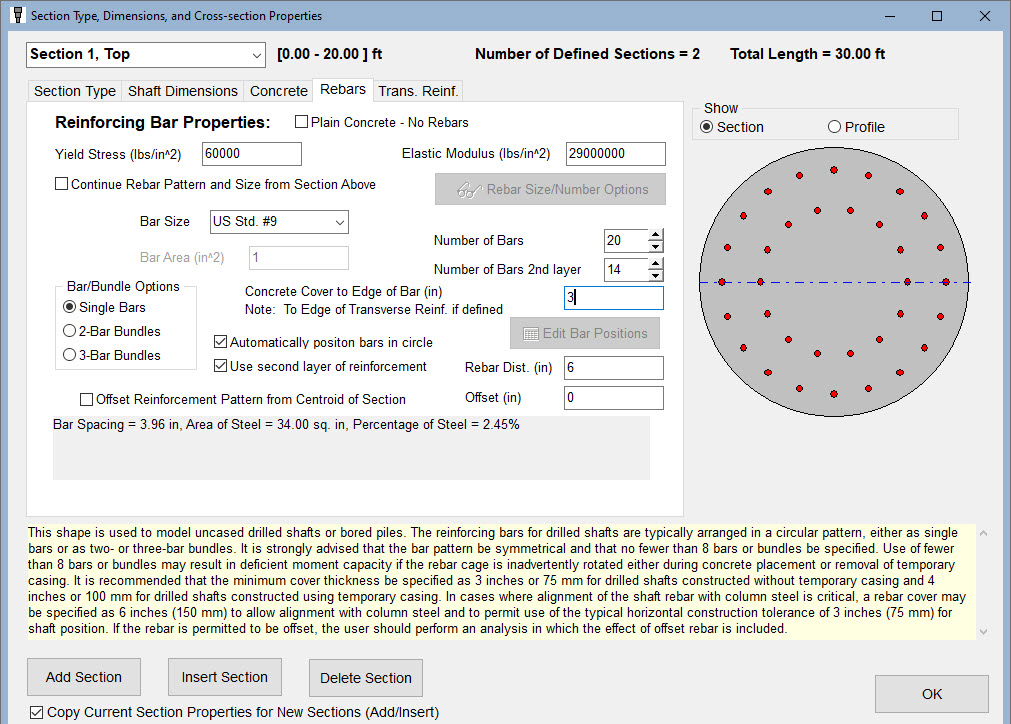Increase Number of Bars 2nd layer

pyautogui.click(x=655, y=264)
